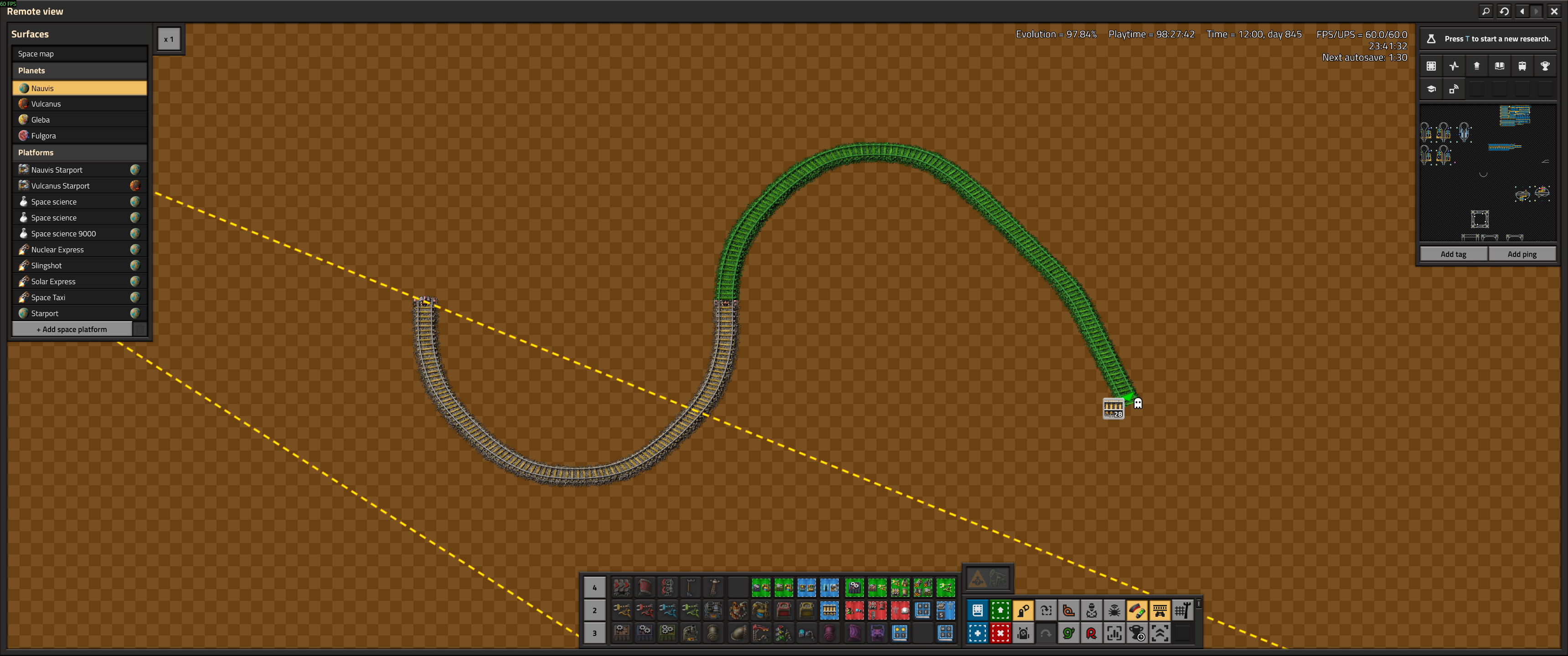This screenshot has width=1568, height=656.
Task: Click the Add space platform button
Action: (72, 328)
